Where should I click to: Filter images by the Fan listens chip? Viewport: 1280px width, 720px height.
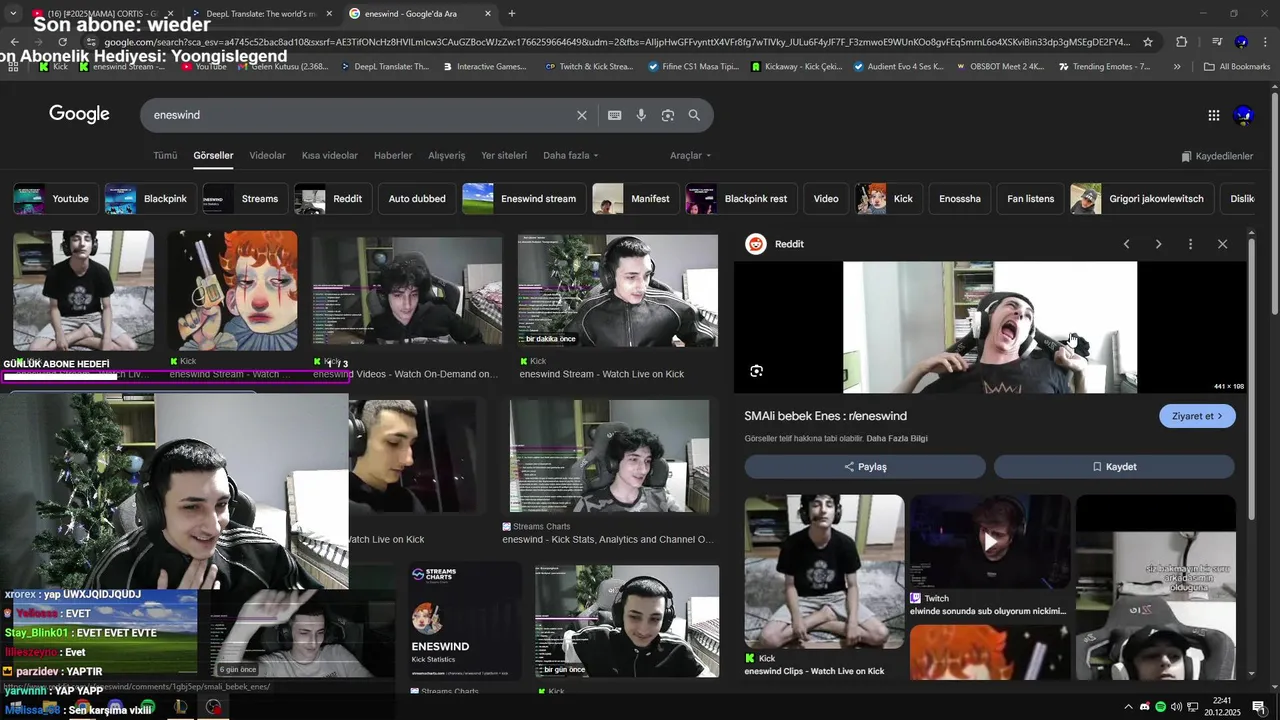tap(1030, 199)
